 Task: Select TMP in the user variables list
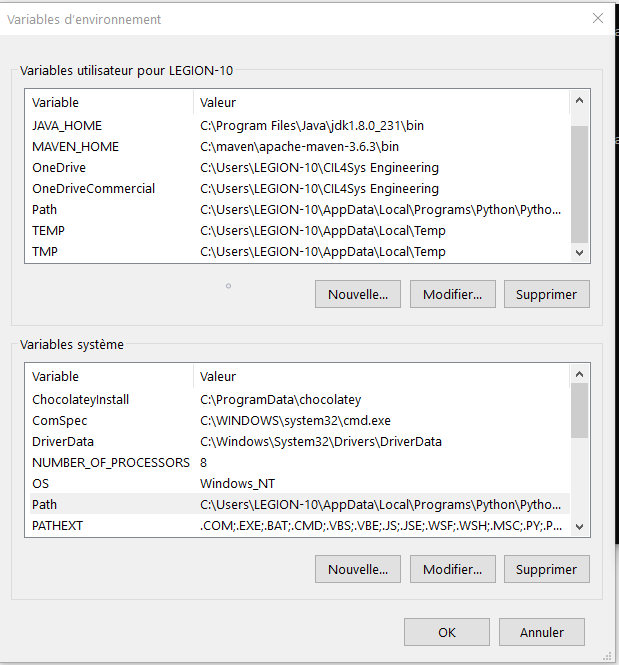pos(299,251)
